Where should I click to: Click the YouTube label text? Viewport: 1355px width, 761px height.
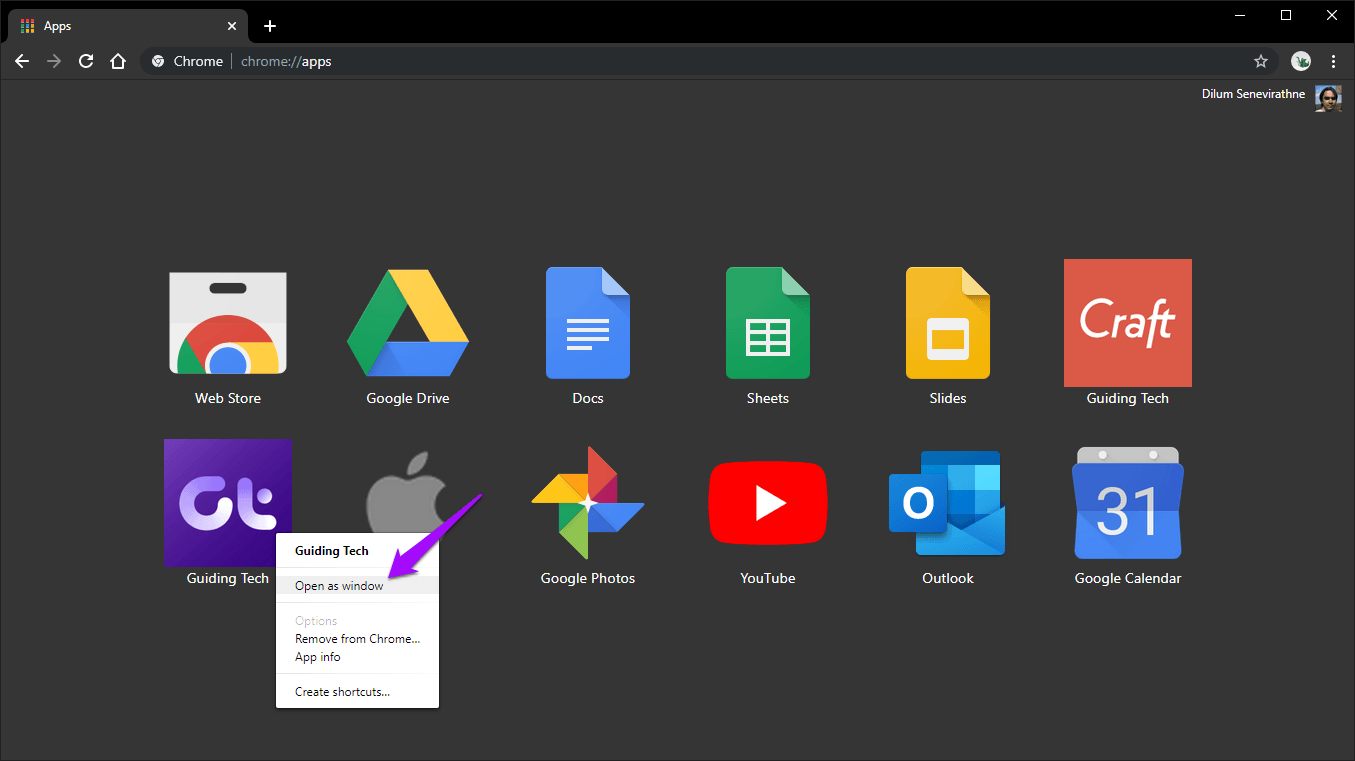point(768,578)
